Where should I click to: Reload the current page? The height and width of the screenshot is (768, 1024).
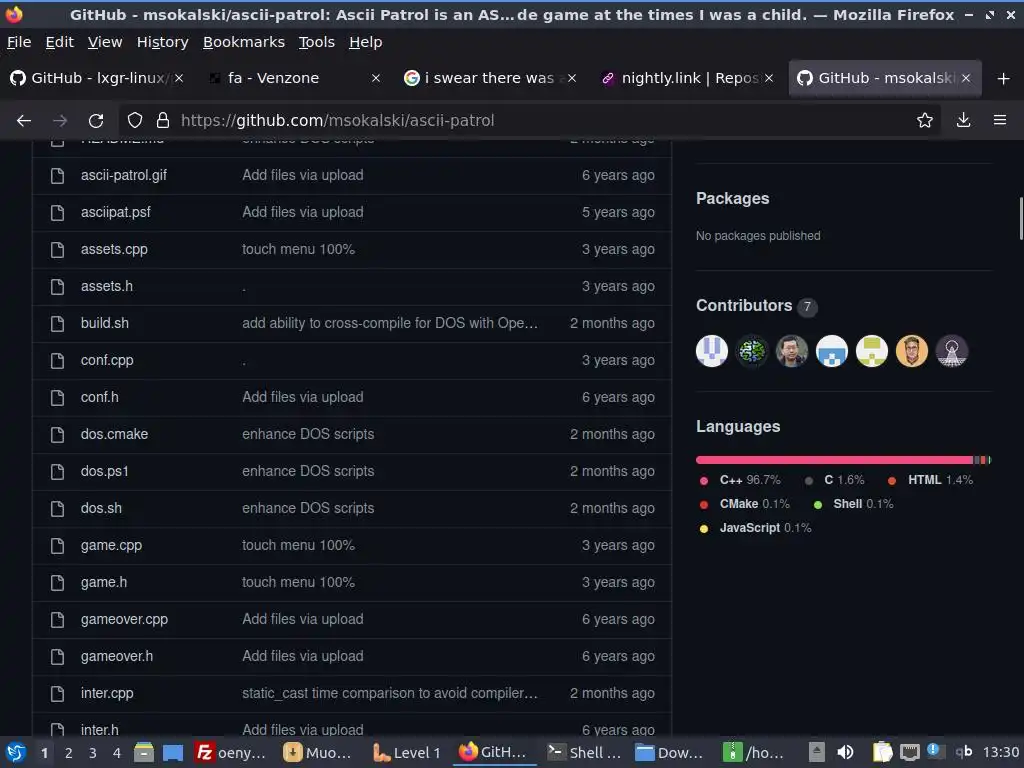pyautogui.click(x=96, y=120)
